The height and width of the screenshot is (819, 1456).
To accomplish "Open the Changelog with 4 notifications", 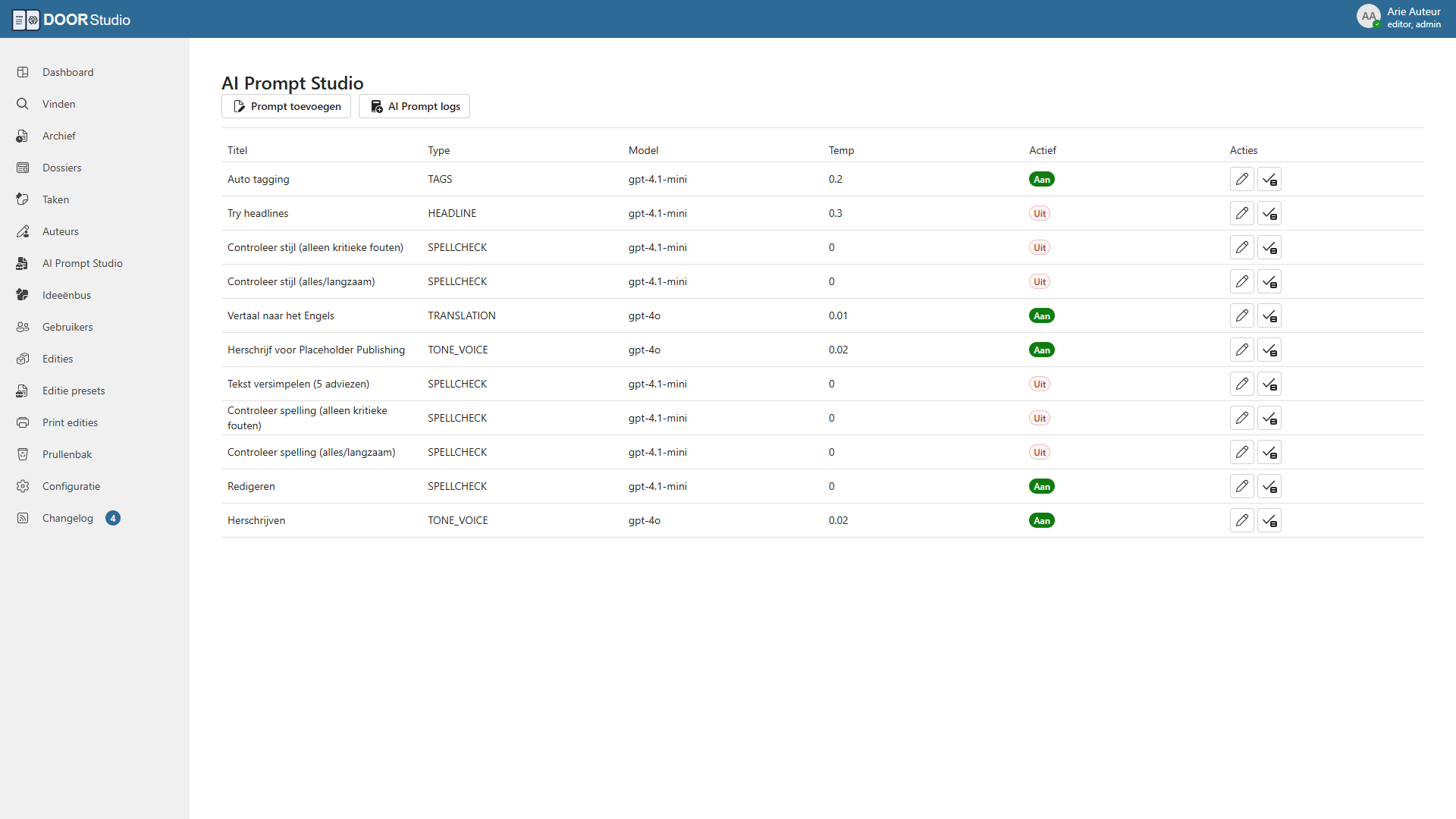I will tap(67, 518).
